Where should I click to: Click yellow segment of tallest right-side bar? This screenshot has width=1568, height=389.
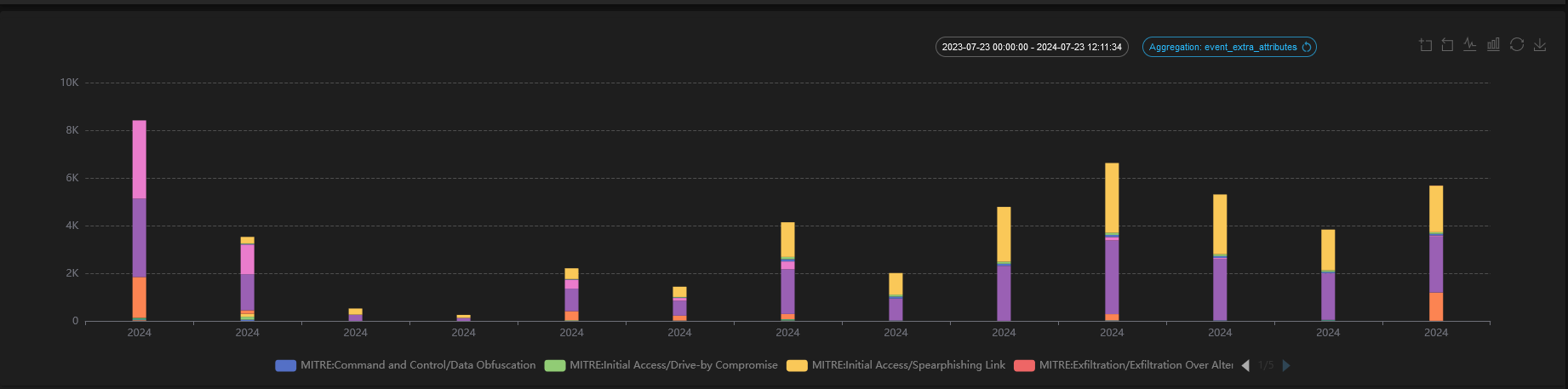click(1112, 197)
